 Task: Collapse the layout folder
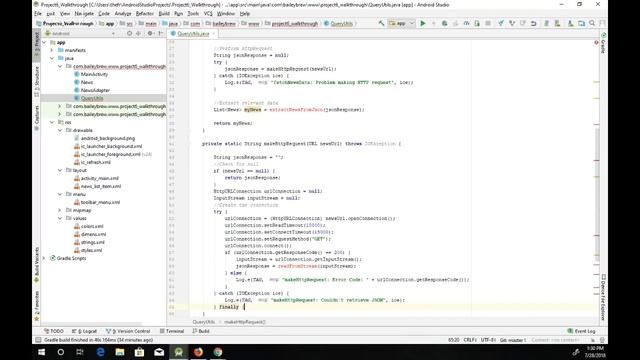click(x=60, y=170)
